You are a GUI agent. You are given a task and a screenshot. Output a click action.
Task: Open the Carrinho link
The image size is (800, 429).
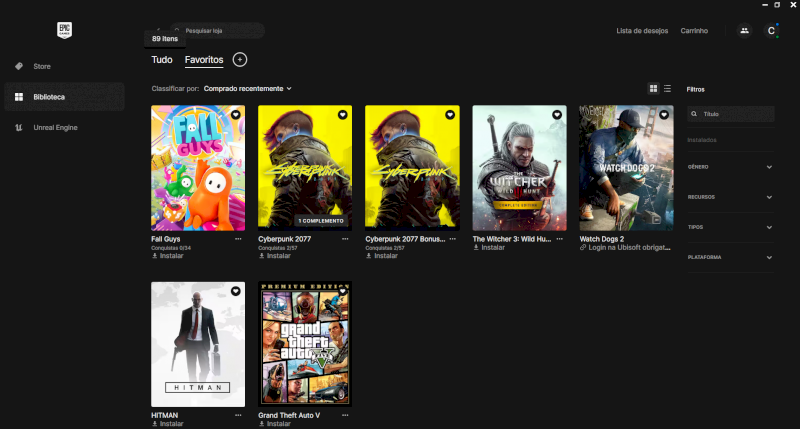coord(694,31)
